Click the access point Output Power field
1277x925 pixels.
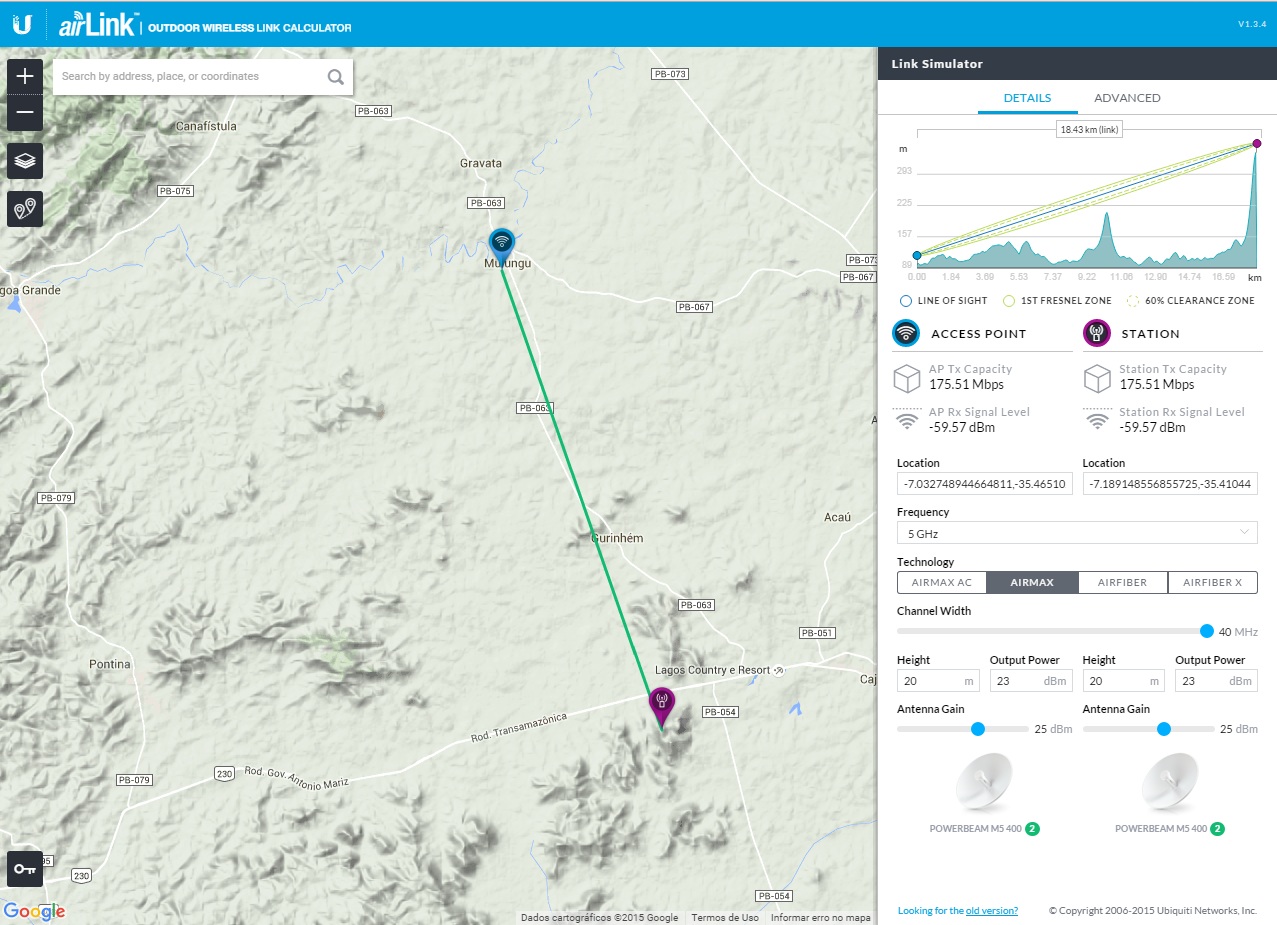1031,681
